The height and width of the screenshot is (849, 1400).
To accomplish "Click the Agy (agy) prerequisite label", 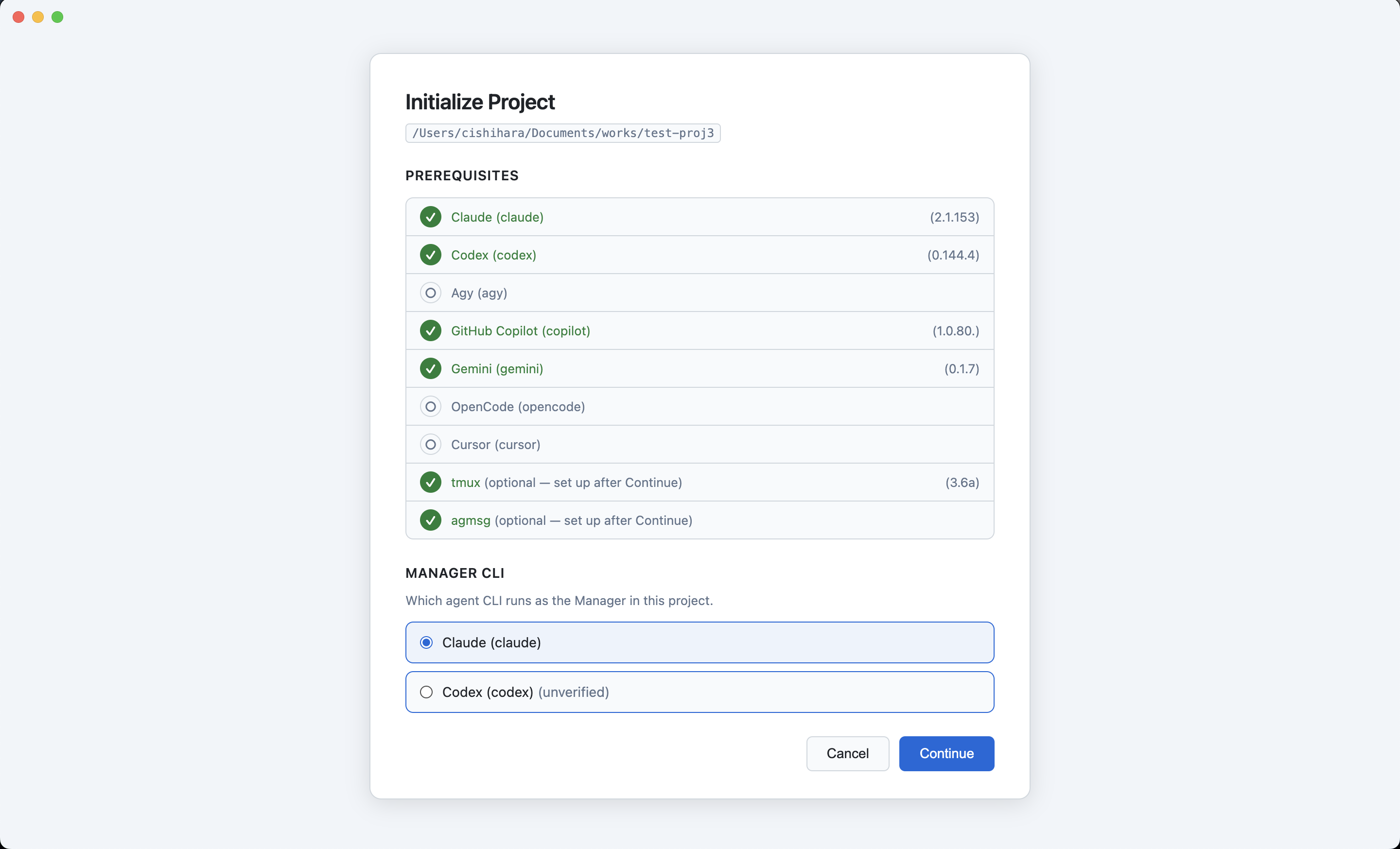I will [479, 293].
